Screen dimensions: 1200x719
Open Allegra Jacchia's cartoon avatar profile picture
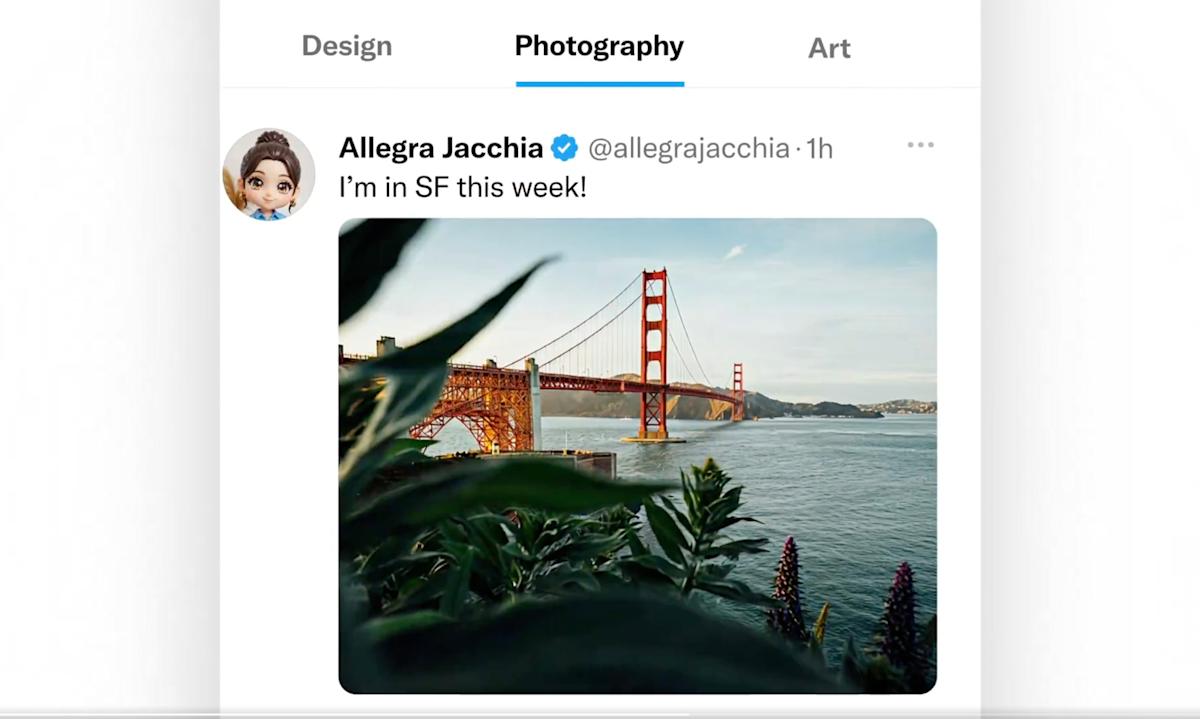[x=269, y=174]
